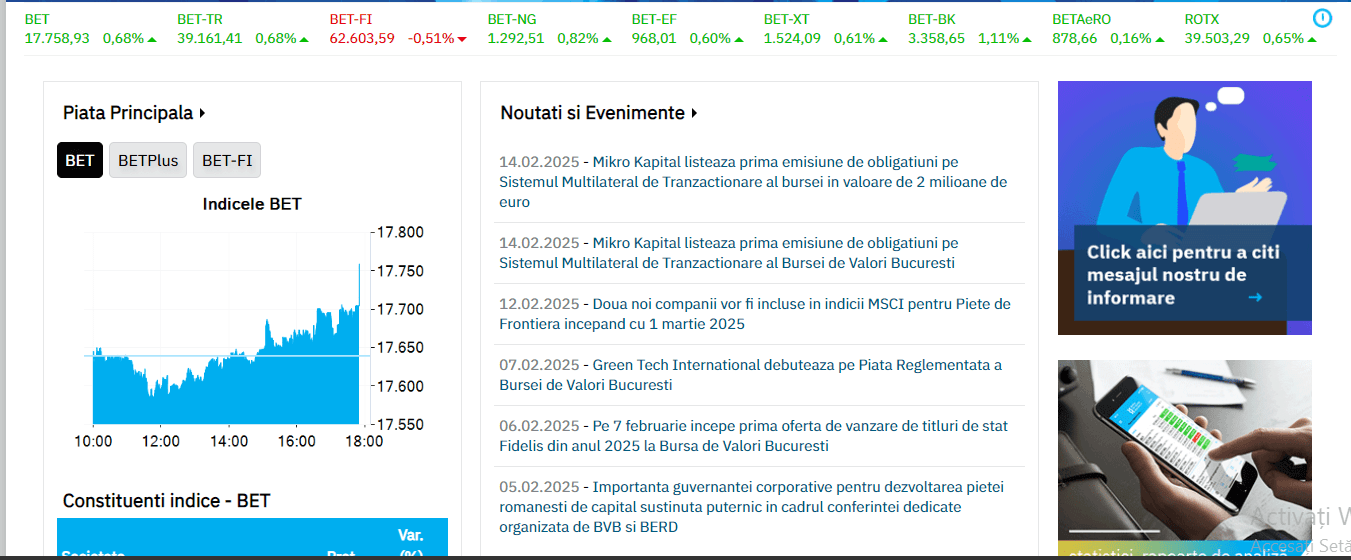Click arrow icon on info message banner
The width and height of the screenshot is (1351, 560).
[x=1255, y=298]
